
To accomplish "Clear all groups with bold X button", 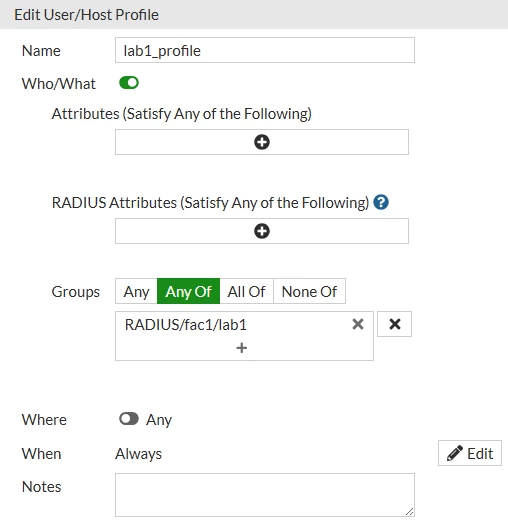I will point(394,324).
